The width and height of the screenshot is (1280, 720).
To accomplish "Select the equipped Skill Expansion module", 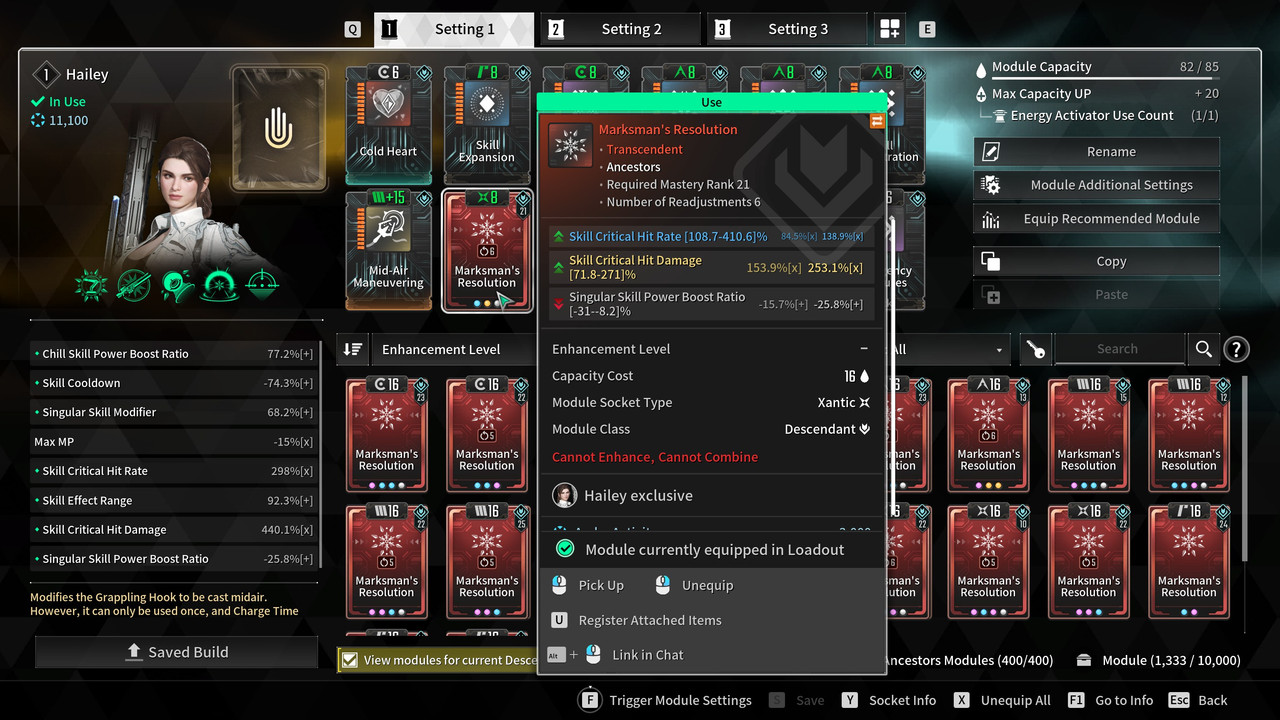I will 487,125.
